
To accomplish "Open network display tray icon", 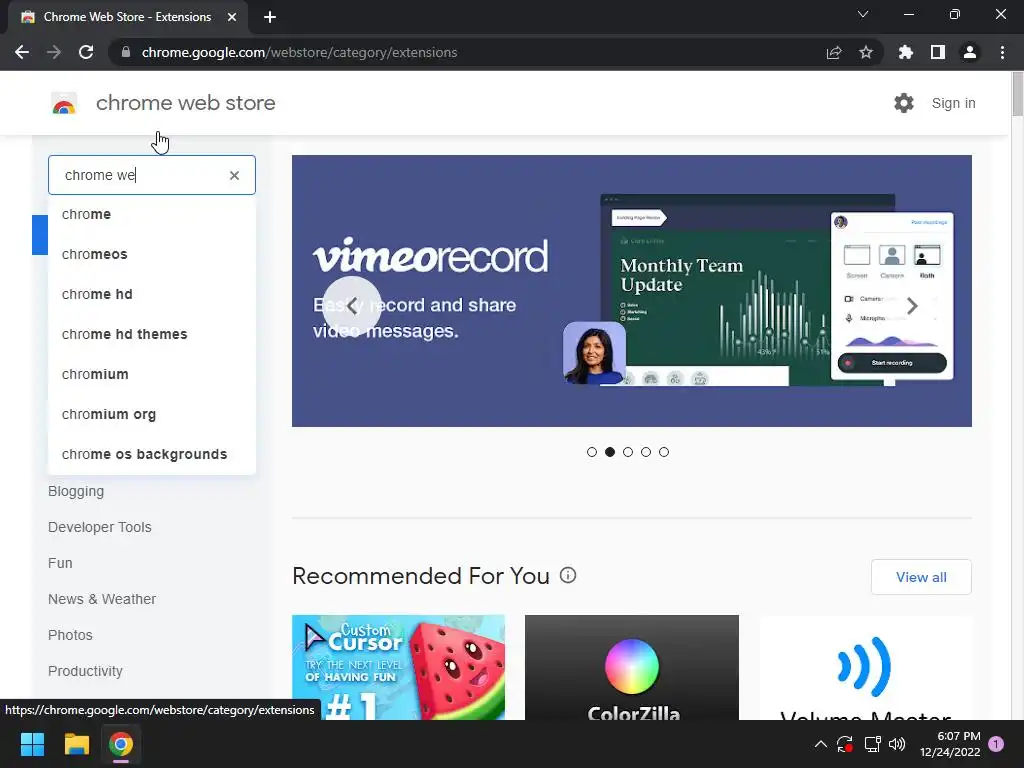I will click(x=872, y=744).
